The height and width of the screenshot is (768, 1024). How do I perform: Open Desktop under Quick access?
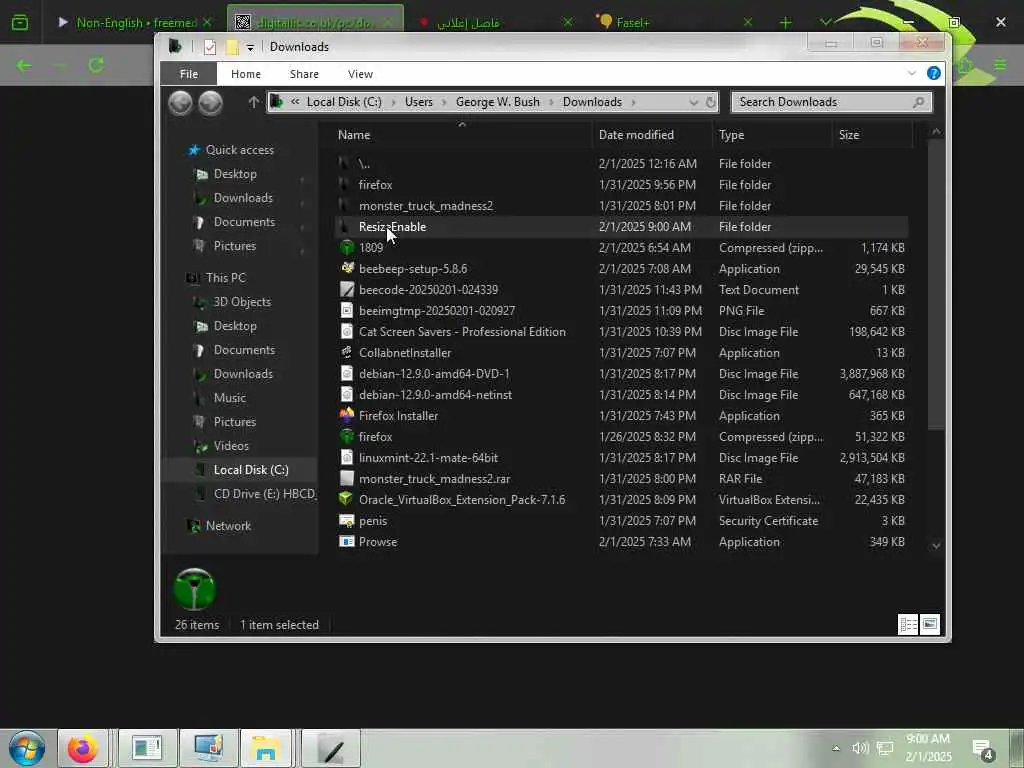tap(234, 174)
